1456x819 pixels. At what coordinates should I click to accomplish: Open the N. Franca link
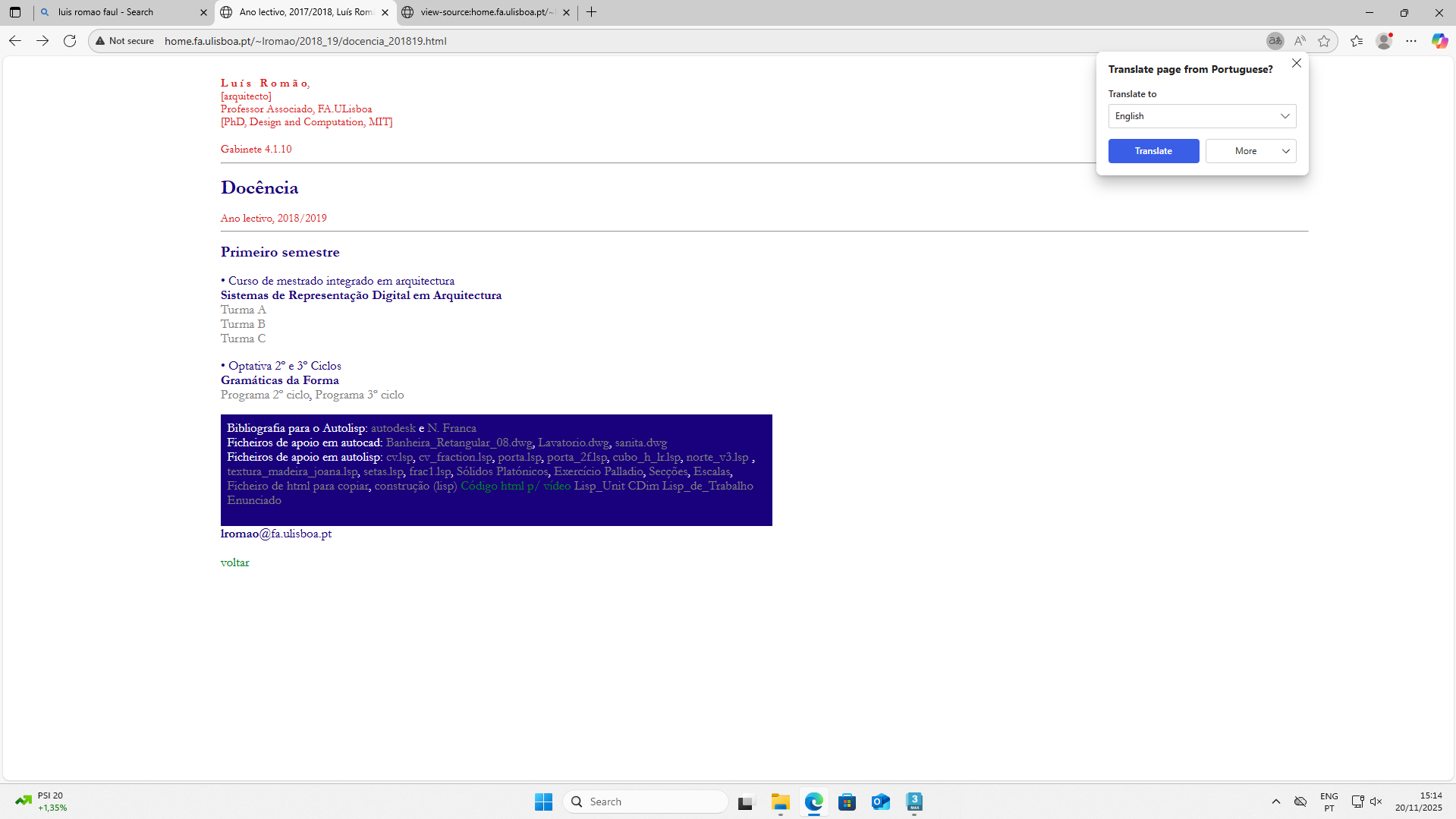(451, 428)
